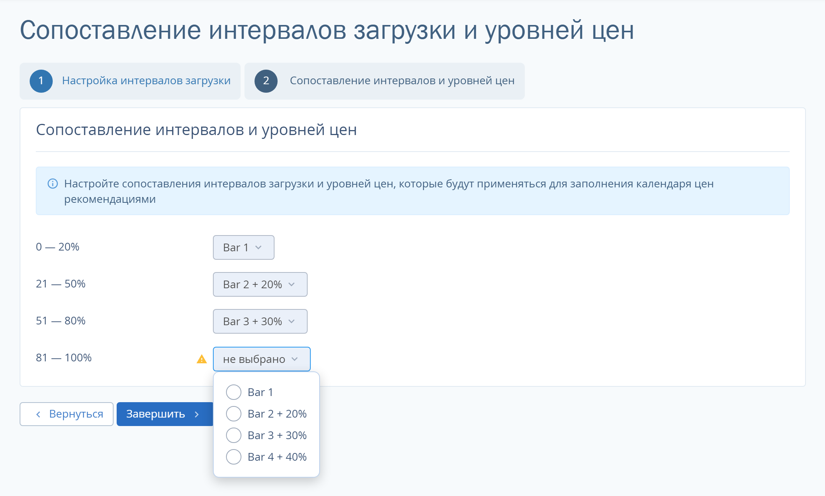This screenshot has width=825, height=496.
Task: Click the yellow warning triangle icon
Action: (202, 359)
